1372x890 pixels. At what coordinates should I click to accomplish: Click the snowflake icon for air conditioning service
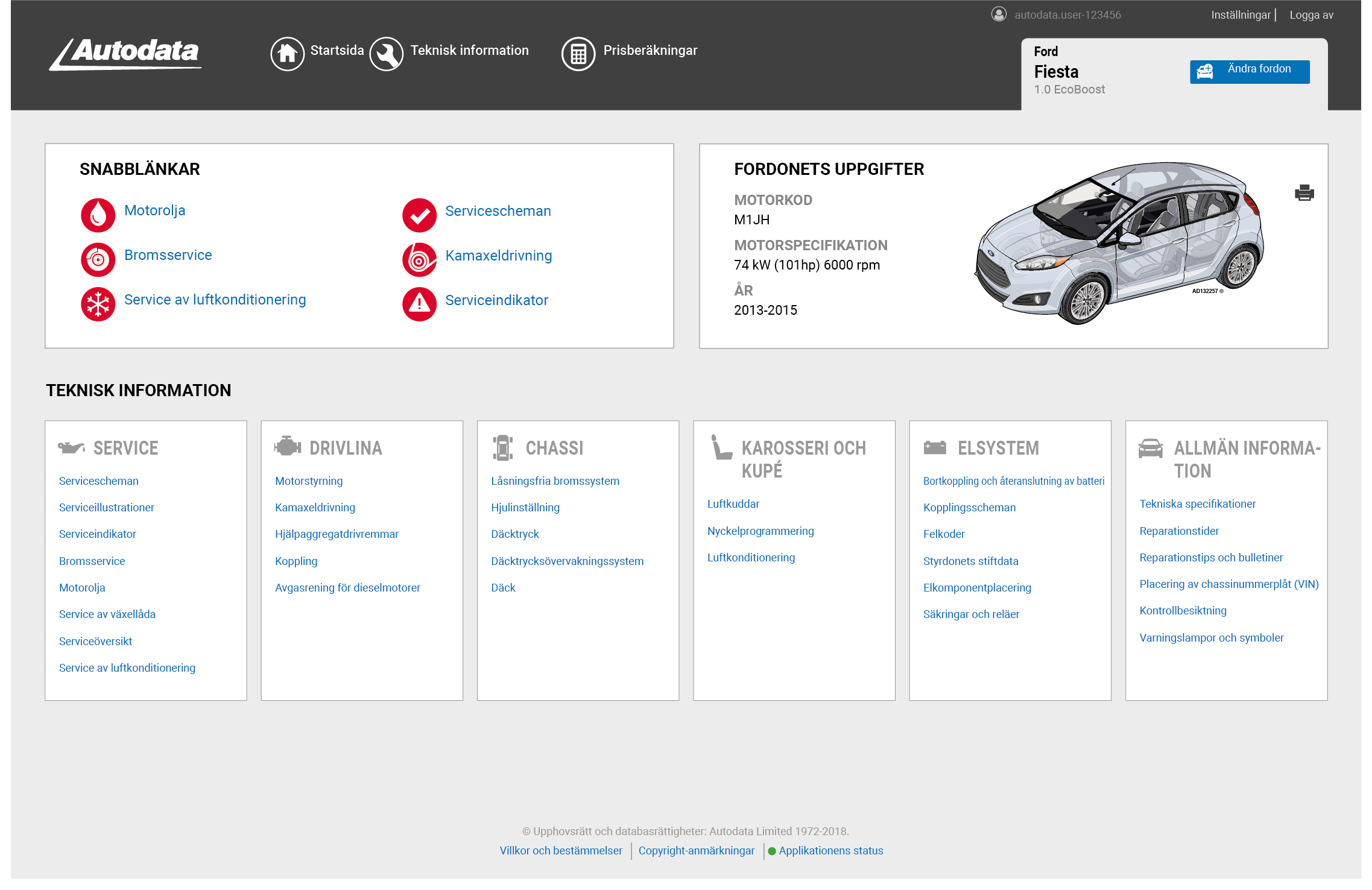click(x=98, y=304)
